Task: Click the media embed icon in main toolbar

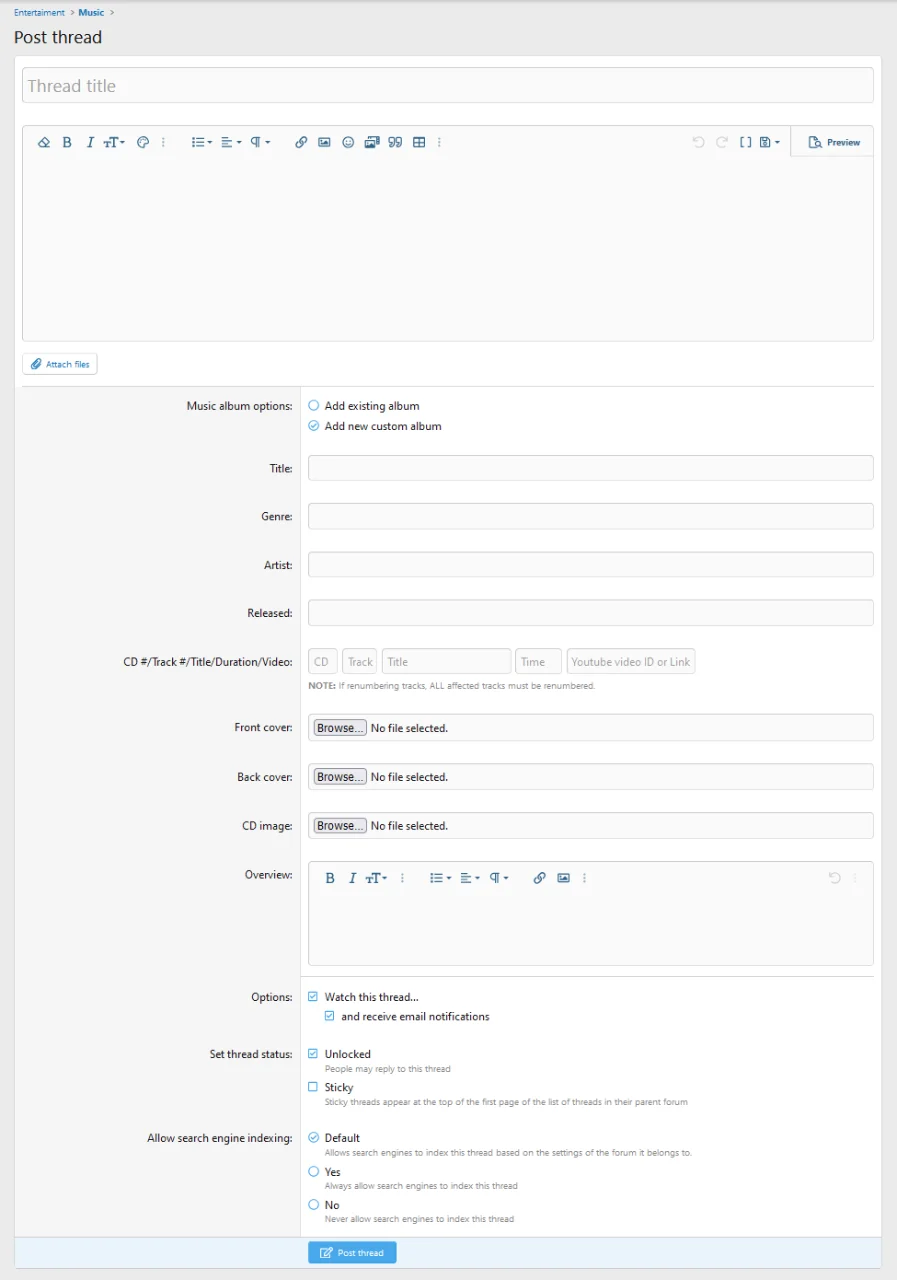Action: 372,143
